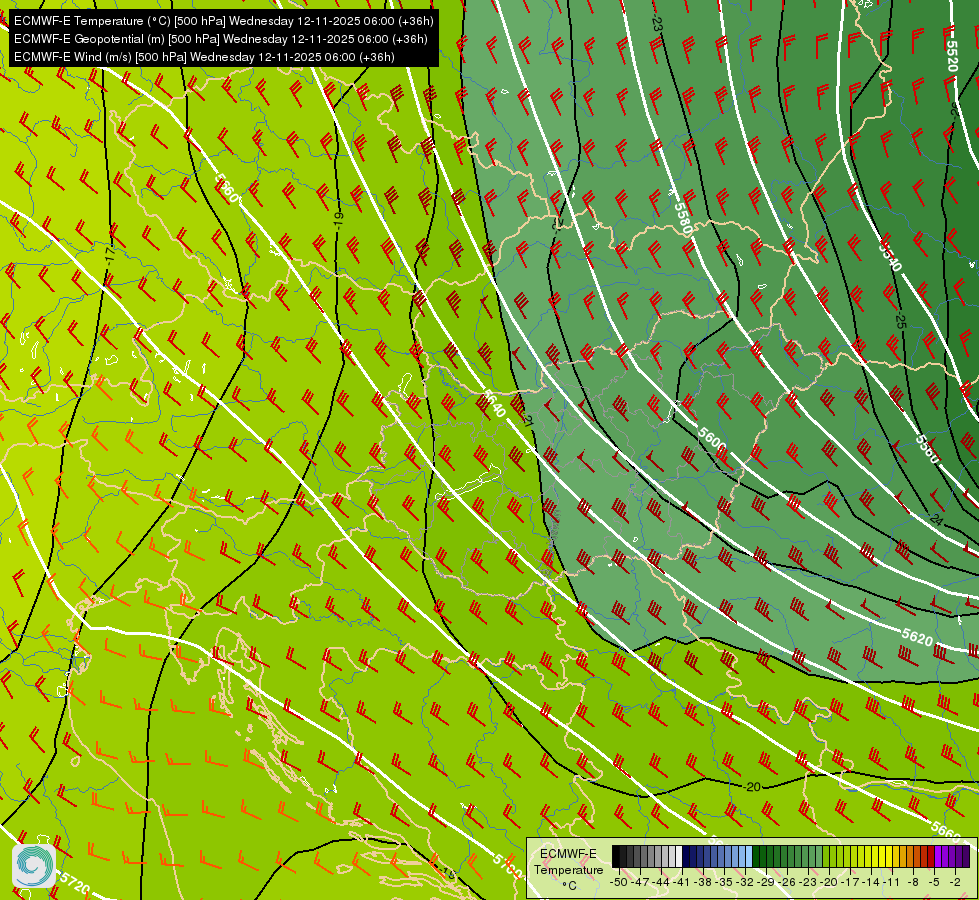The image size is (979, 900).
Task: Click the 5640 geopotential contour label
Action: click(494, 404)
